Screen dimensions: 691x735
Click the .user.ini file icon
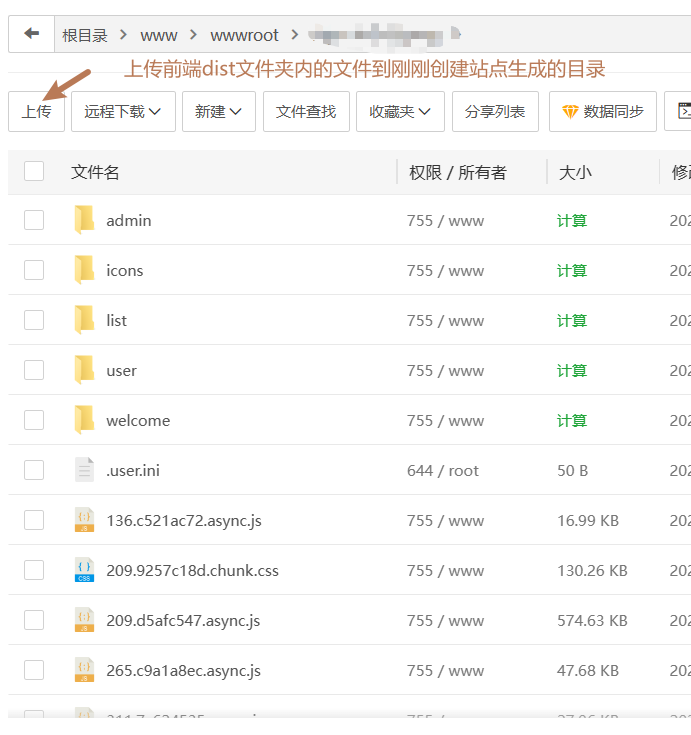[x=84, y=470]
